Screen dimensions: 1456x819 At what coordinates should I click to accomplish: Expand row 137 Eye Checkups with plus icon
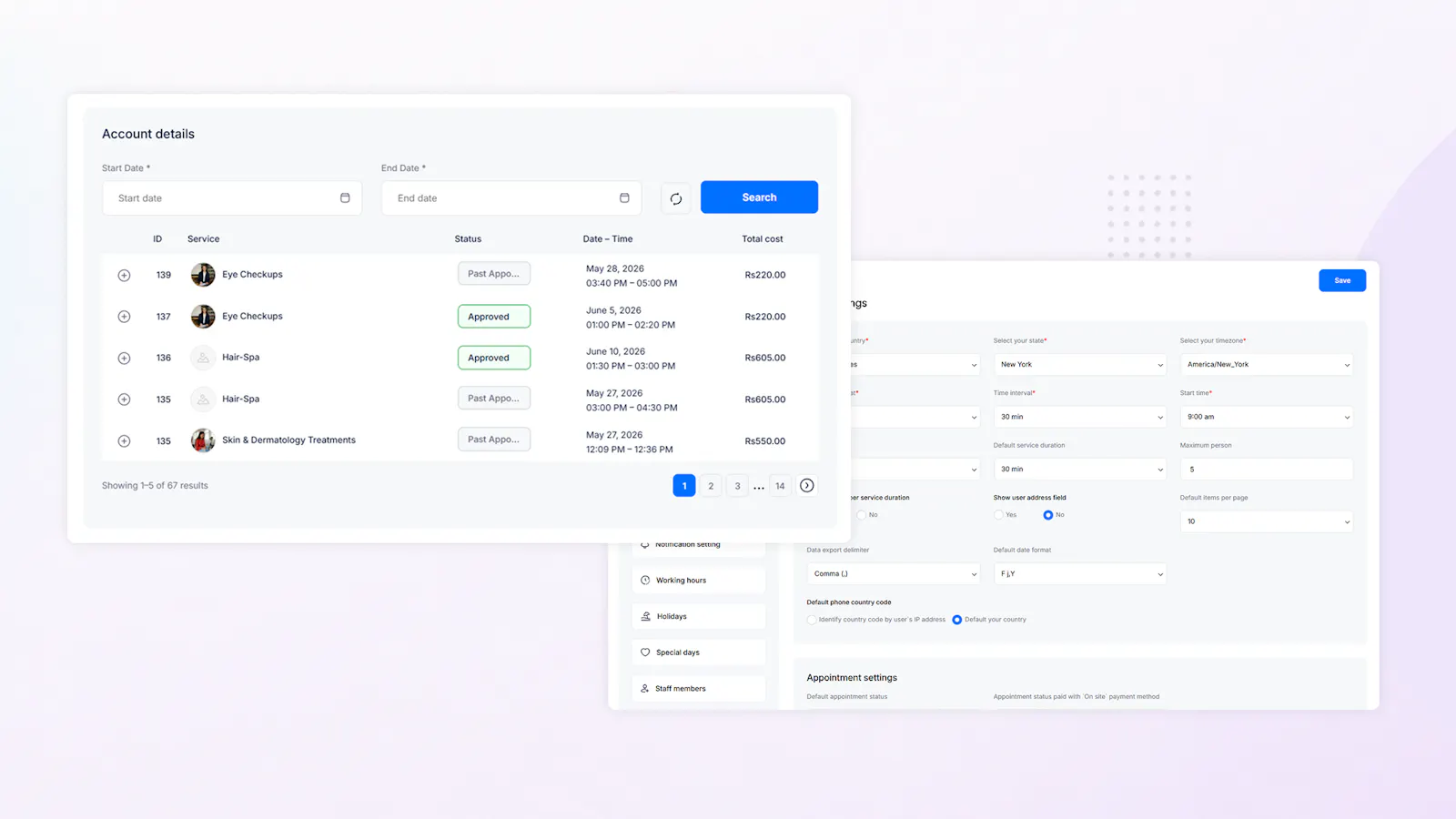coord(124,317)
